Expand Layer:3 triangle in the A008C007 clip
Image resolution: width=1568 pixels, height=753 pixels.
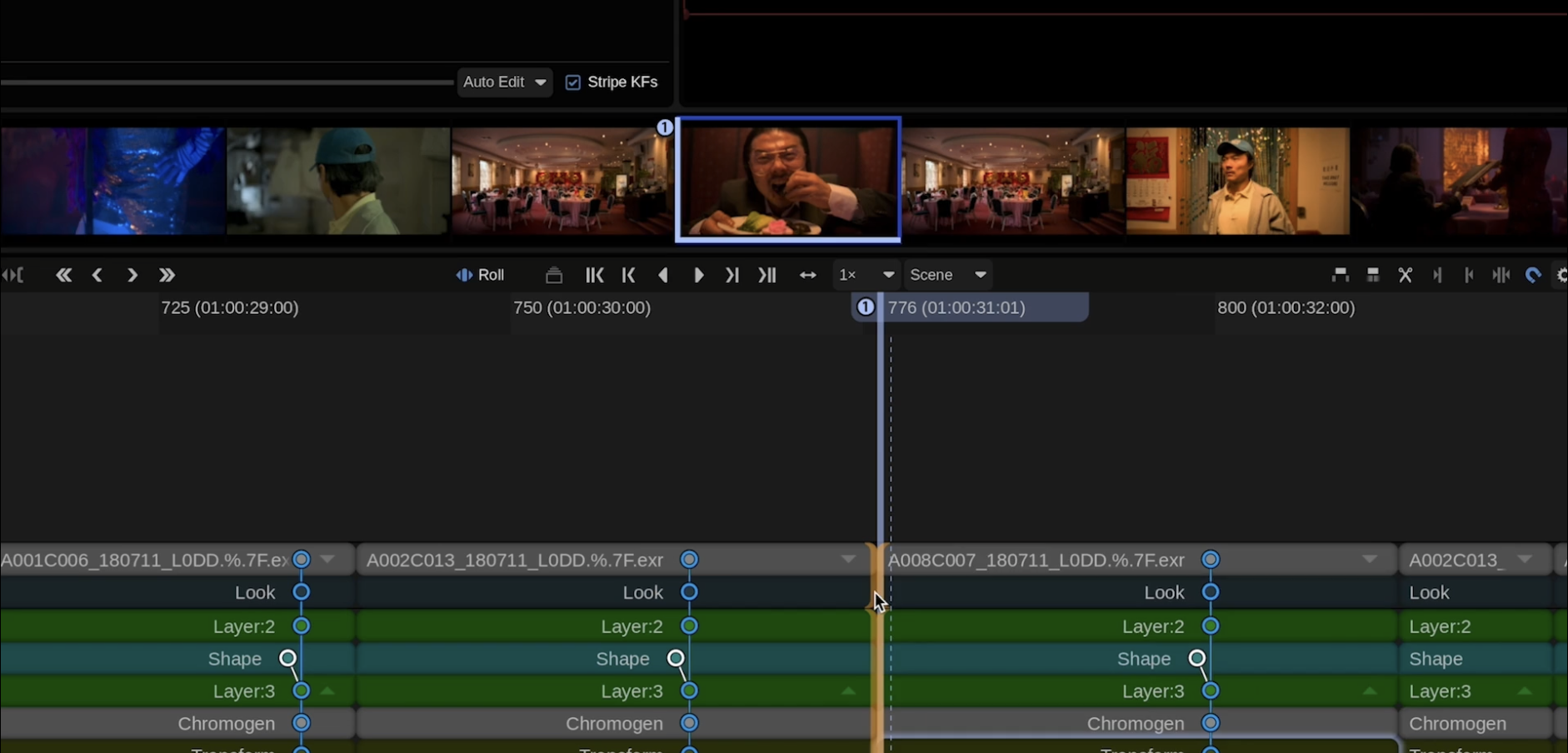tap(1370, 691)
